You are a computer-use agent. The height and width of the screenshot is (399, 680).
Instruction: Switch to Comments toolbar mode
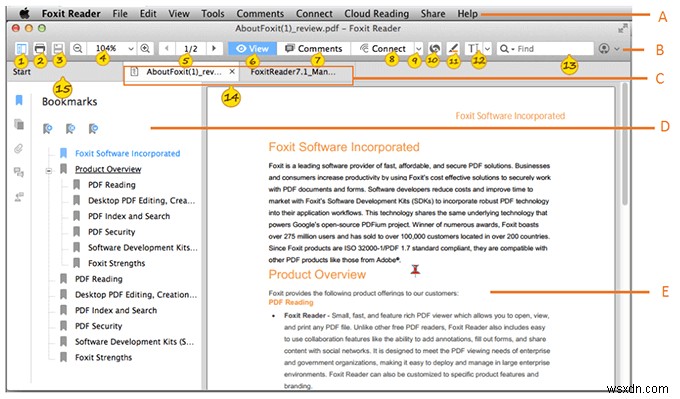tap(314, 49)
